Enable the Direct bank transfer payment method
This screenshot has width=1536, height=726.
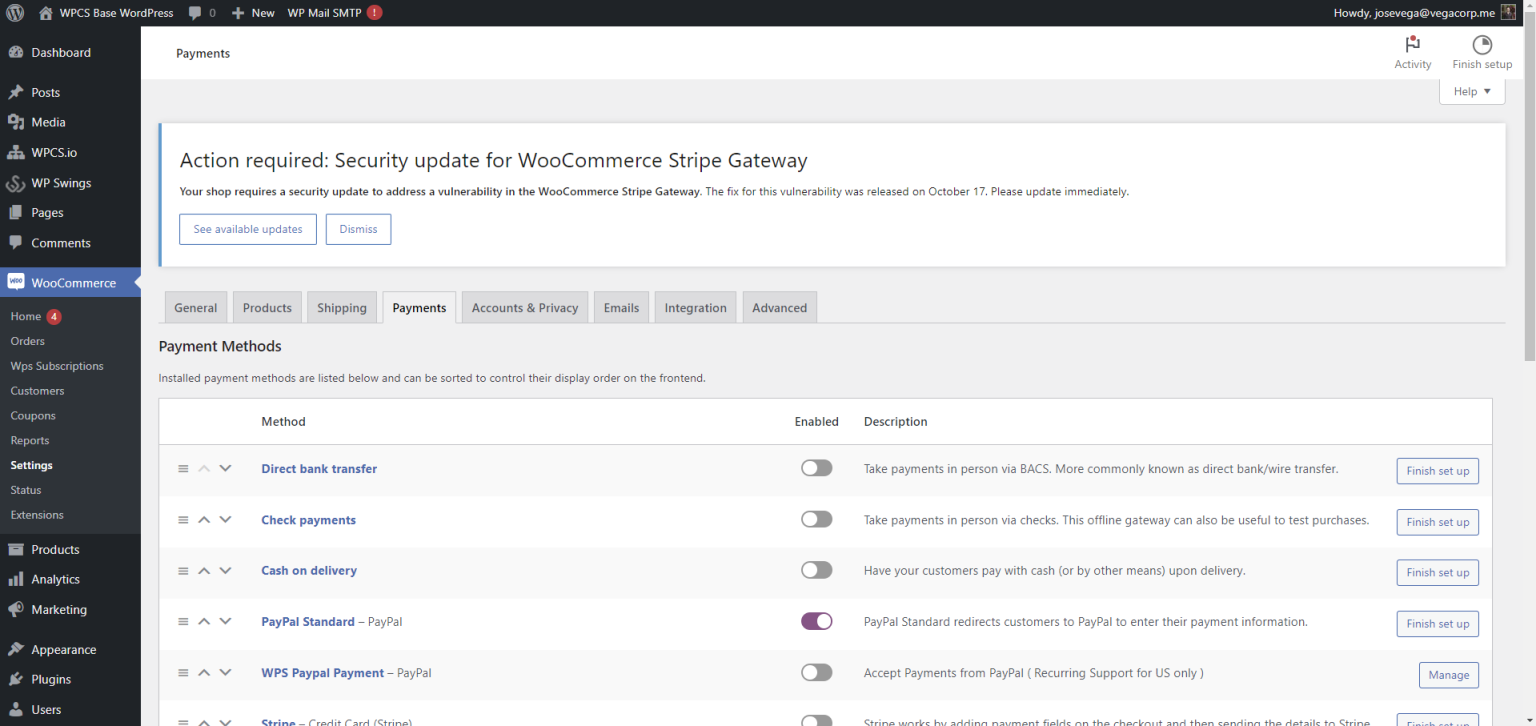coord(816,467)
